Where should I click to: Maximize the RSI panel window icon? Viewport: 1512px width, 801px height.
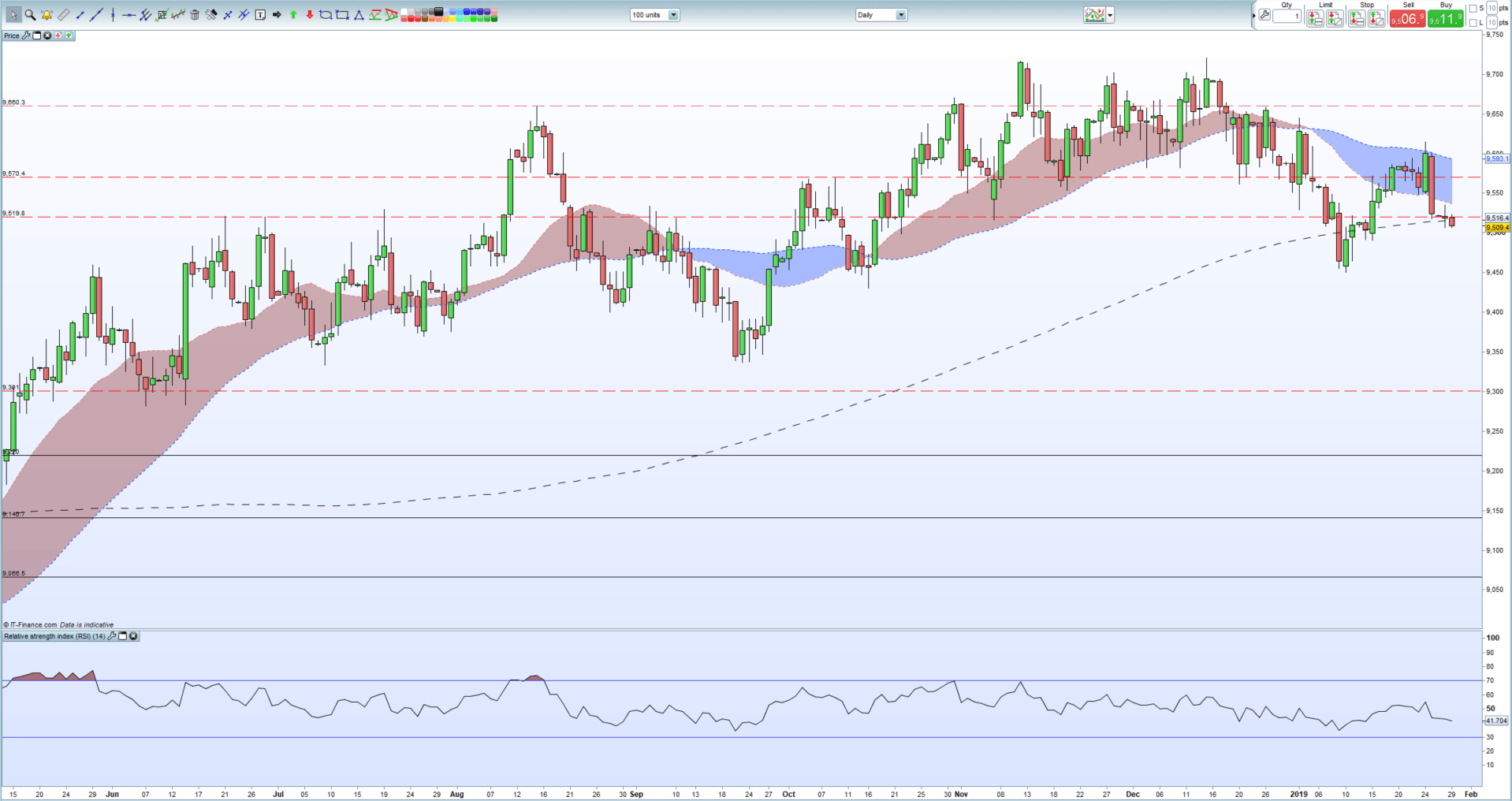pos(122,635)
